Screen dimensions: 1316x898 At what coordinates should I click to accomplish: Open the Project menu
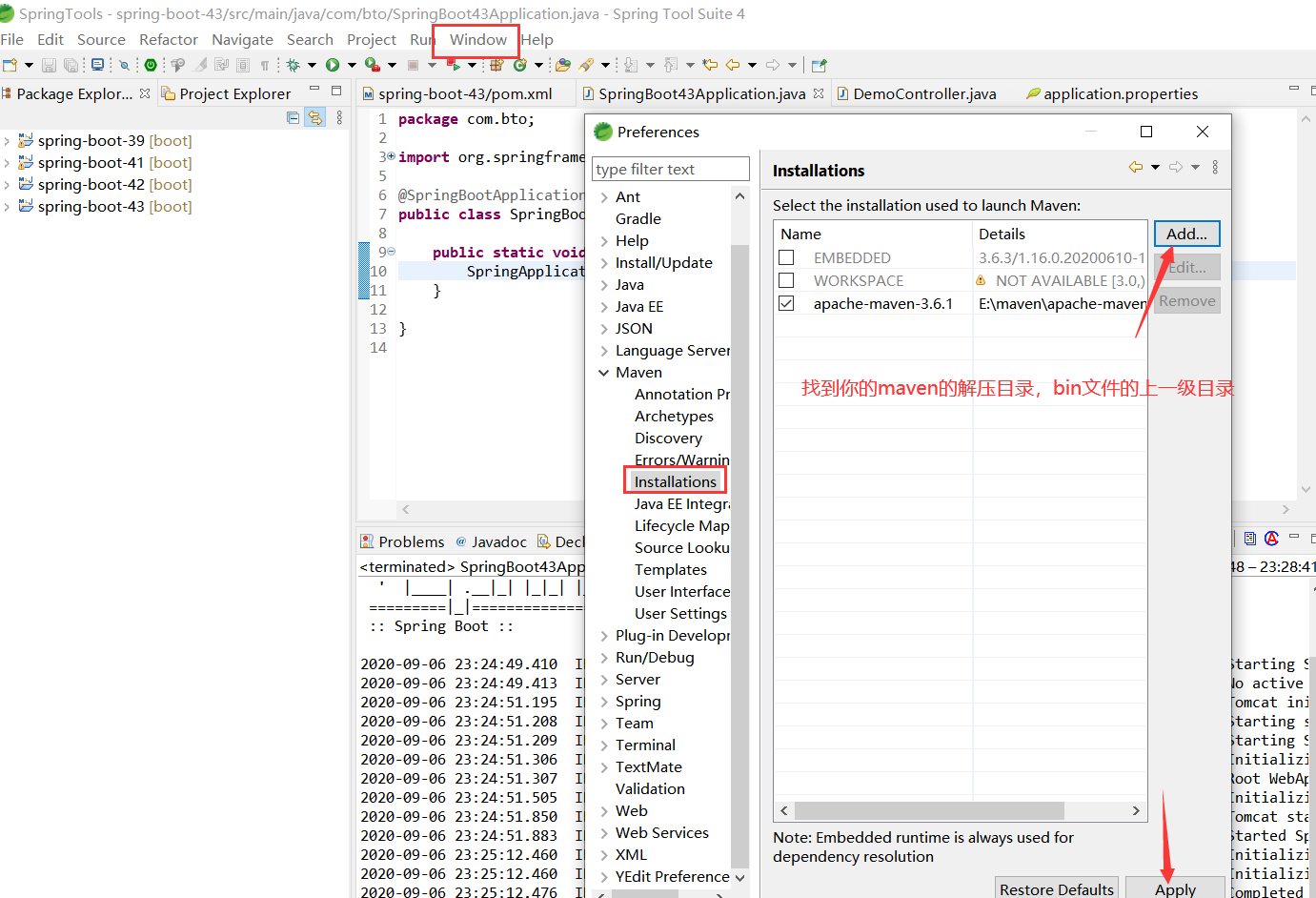point(371,39)
